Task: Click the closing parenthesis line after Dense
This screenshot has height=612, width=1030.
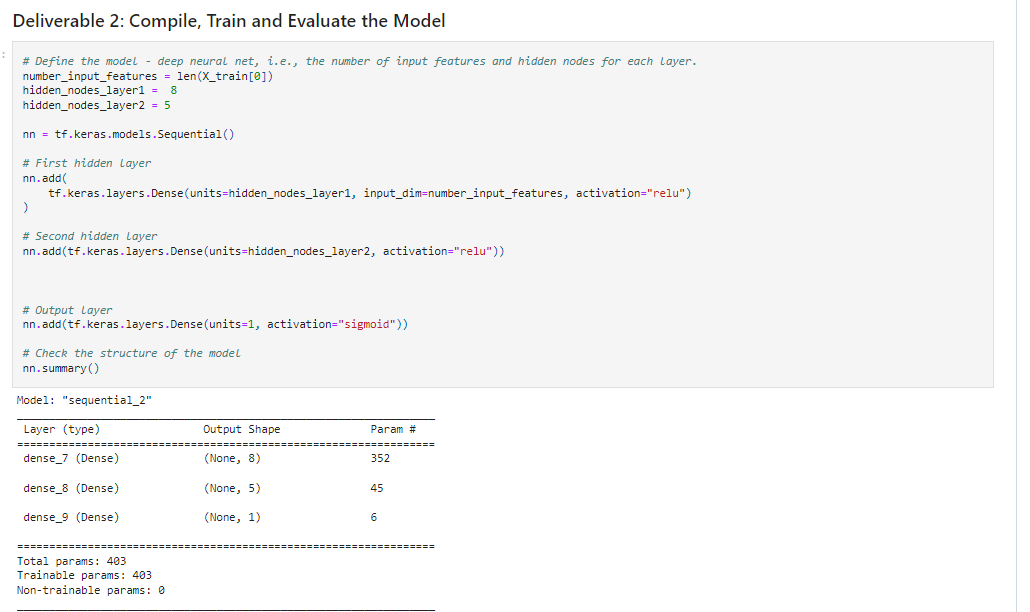Action: 26,208
